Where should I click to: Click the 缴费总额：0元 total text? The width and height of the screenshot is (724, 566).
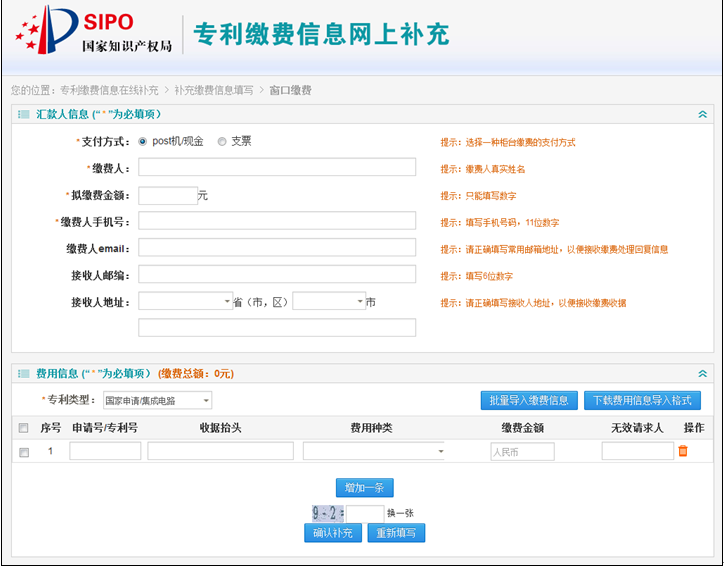tap(196, 373)
